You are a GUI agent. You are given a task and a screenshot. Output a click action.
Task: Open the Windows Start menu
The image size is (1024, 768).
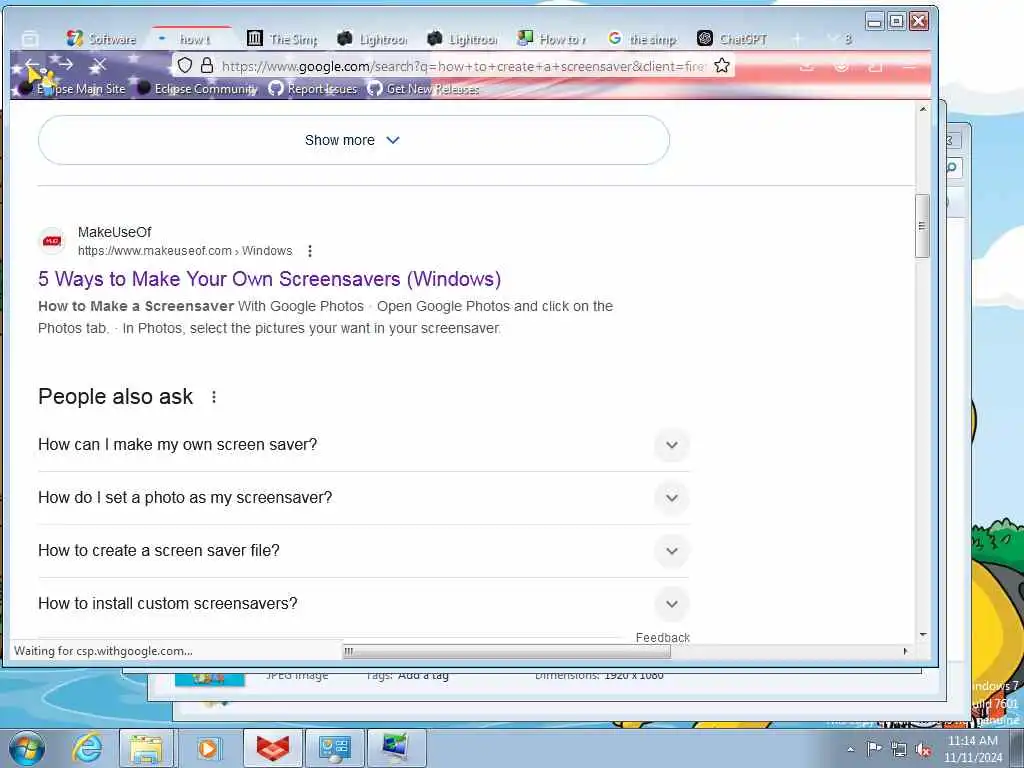[27, 748]
